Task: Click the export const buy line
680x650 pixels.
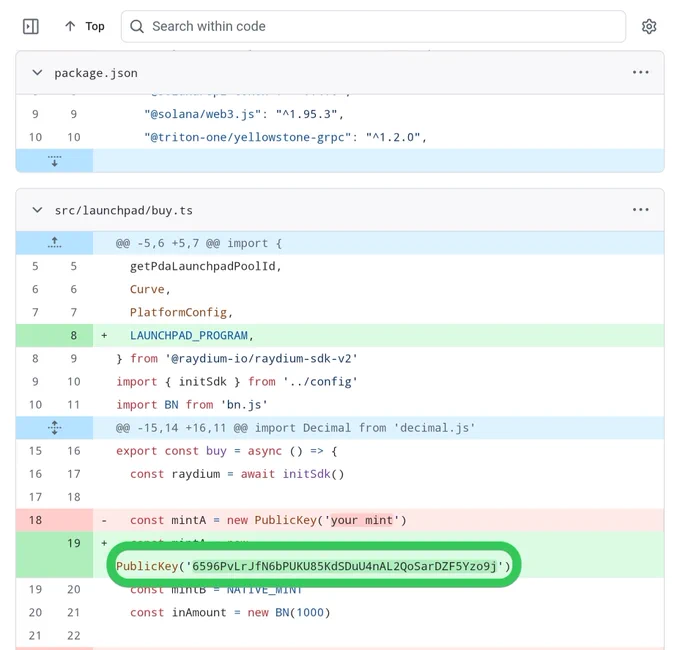Action: pyautogui.click(x=340, y=451)
